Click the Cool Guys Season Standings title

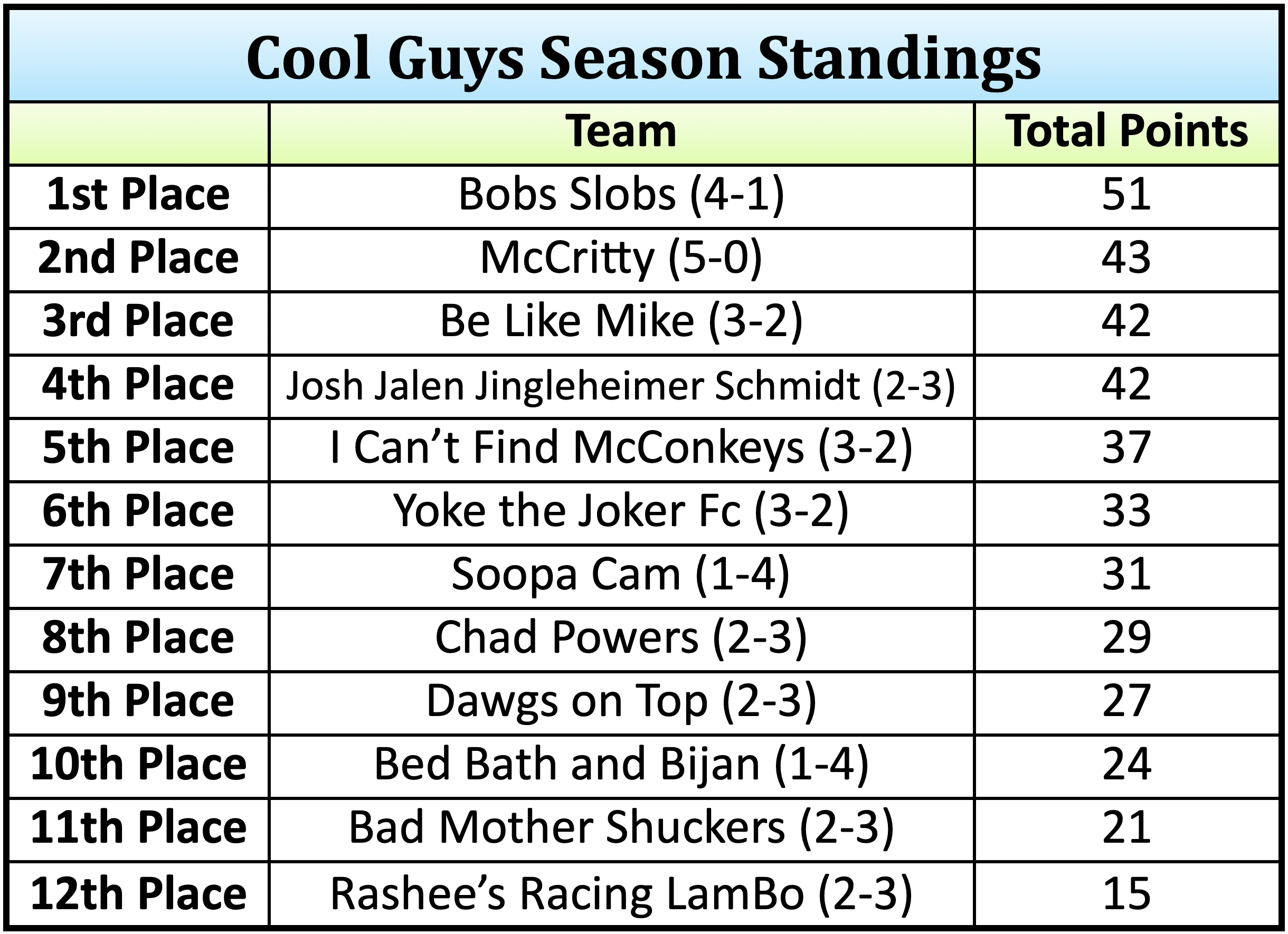[643, 59]
